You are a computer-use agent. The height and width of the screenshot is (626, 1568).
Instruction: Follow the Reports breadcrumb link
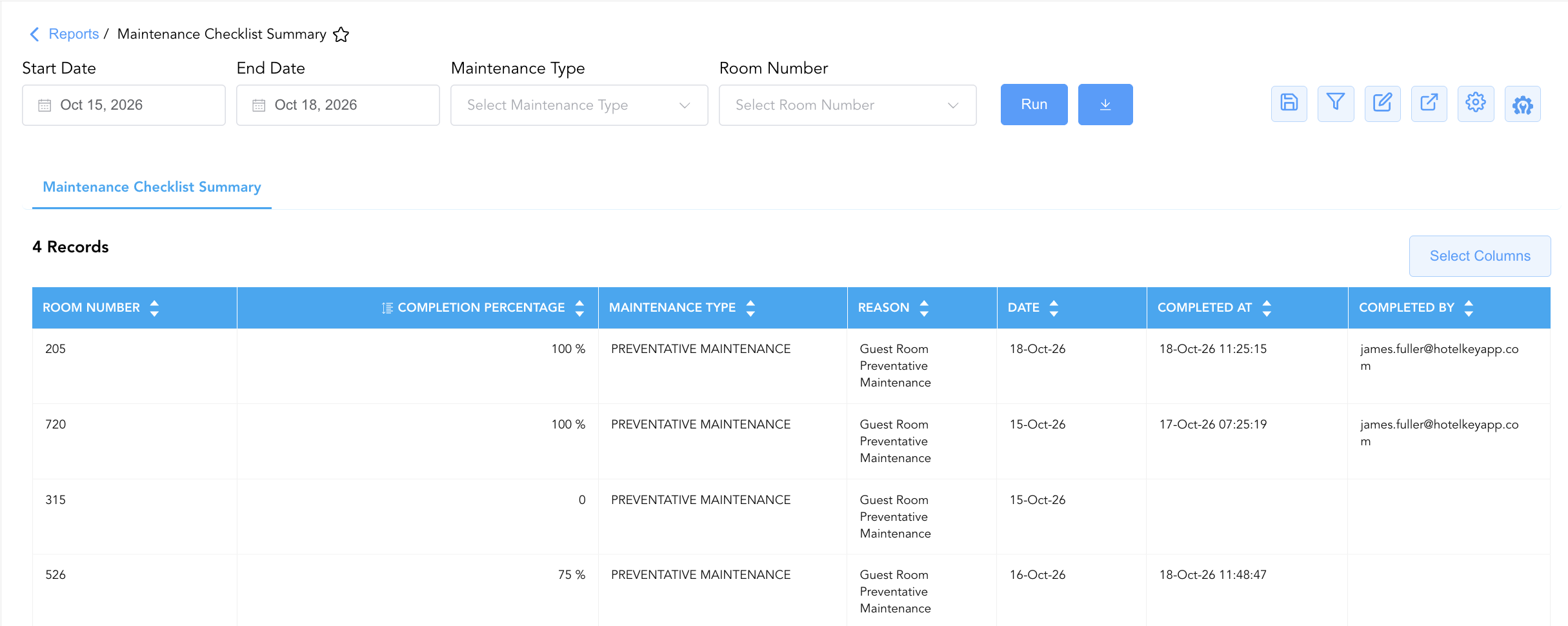[x=74, y=34]
